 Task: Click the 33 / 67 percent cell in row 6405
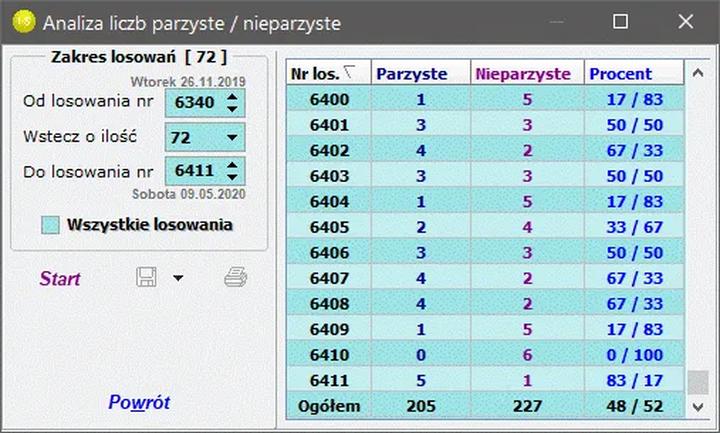pos(634,227)
